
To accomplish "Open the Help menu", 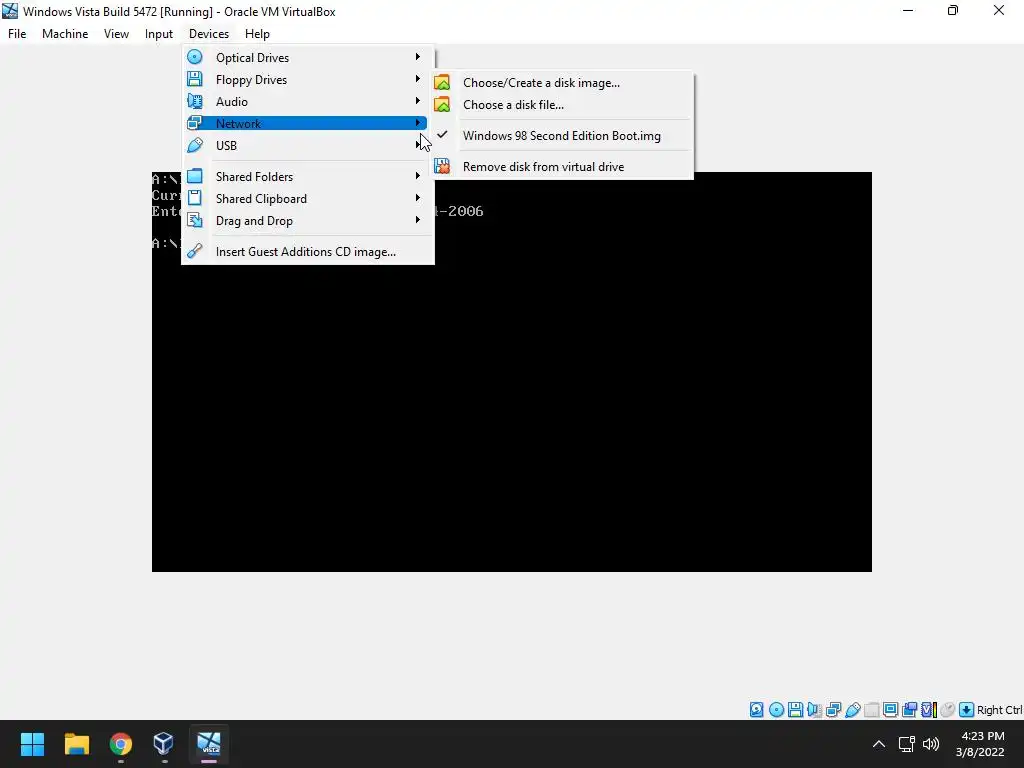I will [257, 34].
